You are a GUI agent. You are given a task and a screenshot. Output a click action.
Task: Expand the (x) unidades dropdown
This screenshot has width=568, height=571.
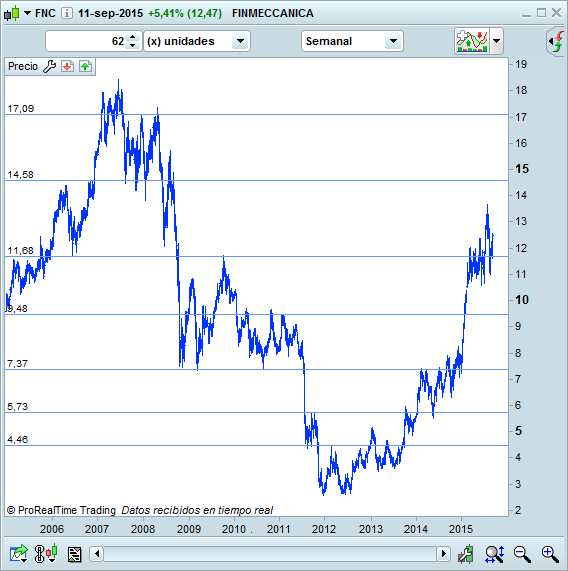(x=197, y=41)
